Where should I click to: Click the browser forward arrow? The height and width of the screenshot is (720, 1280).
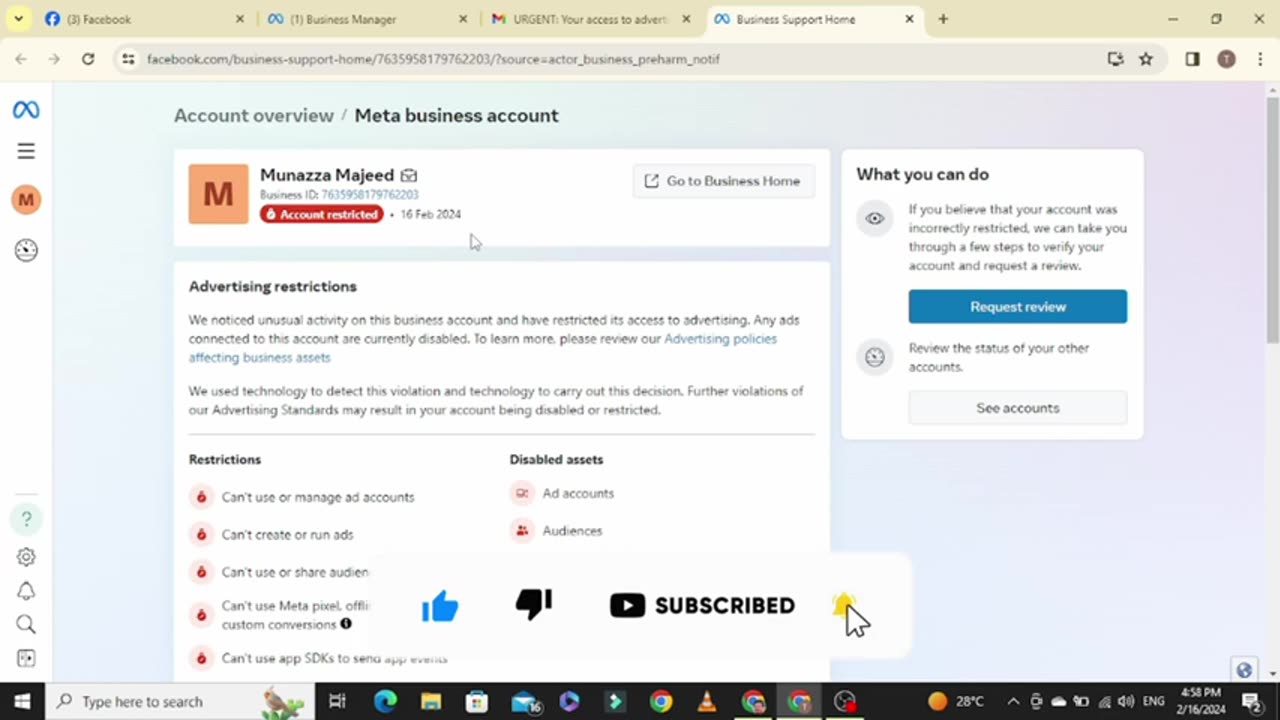point(54,59)
